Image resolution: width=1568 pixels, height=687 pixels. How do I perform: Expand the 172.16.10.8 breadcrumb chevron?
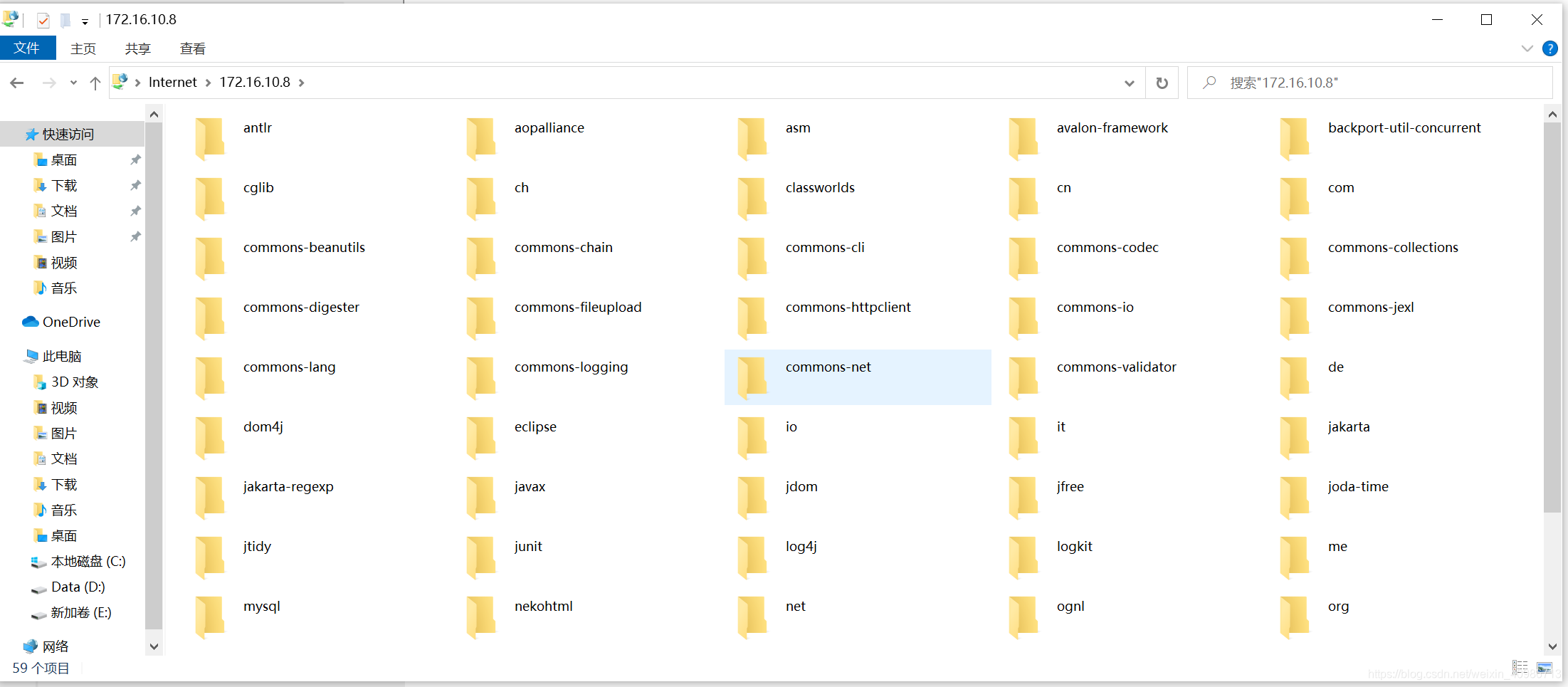[301, 83]
